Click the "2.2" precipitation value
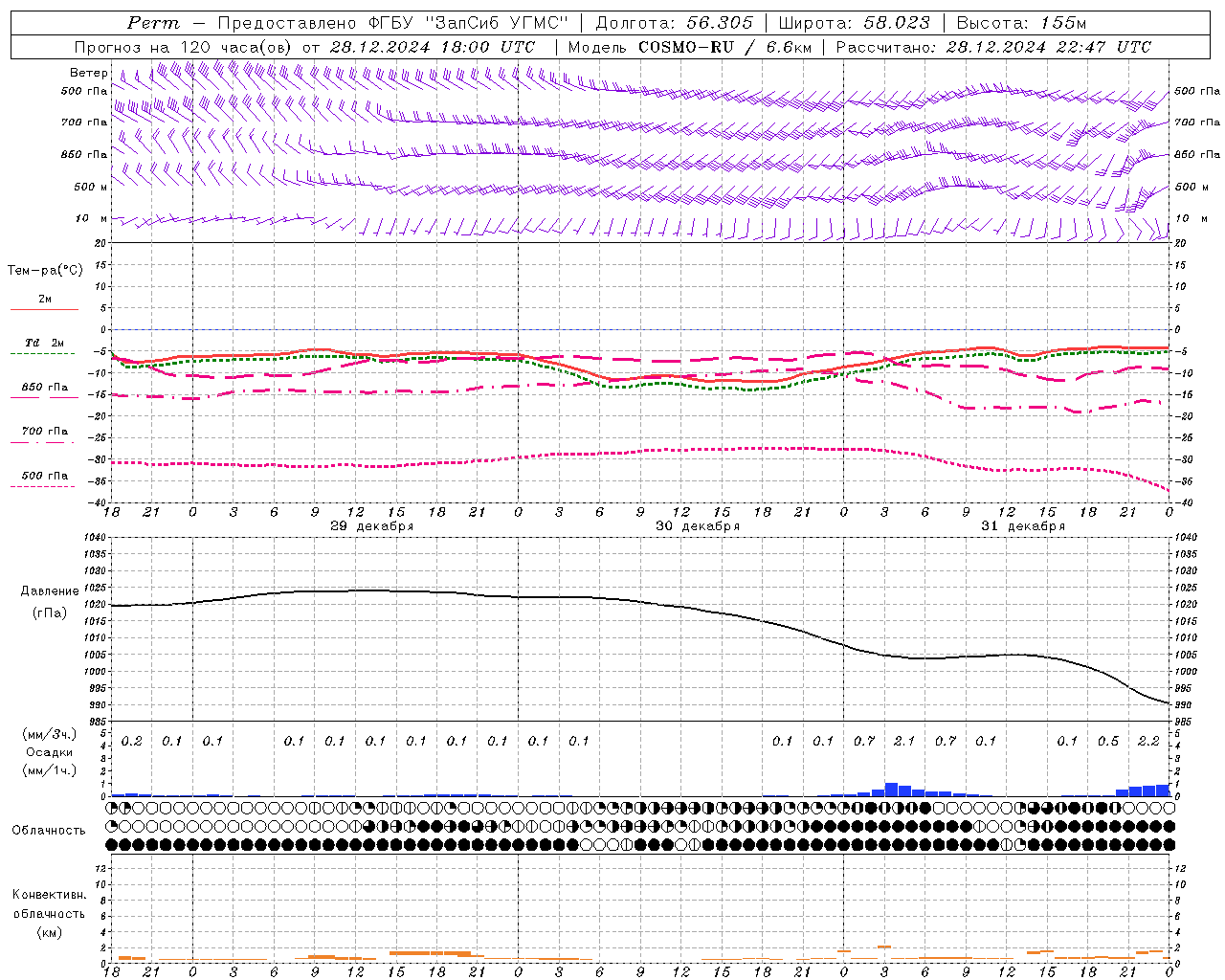 (1148, 742)
